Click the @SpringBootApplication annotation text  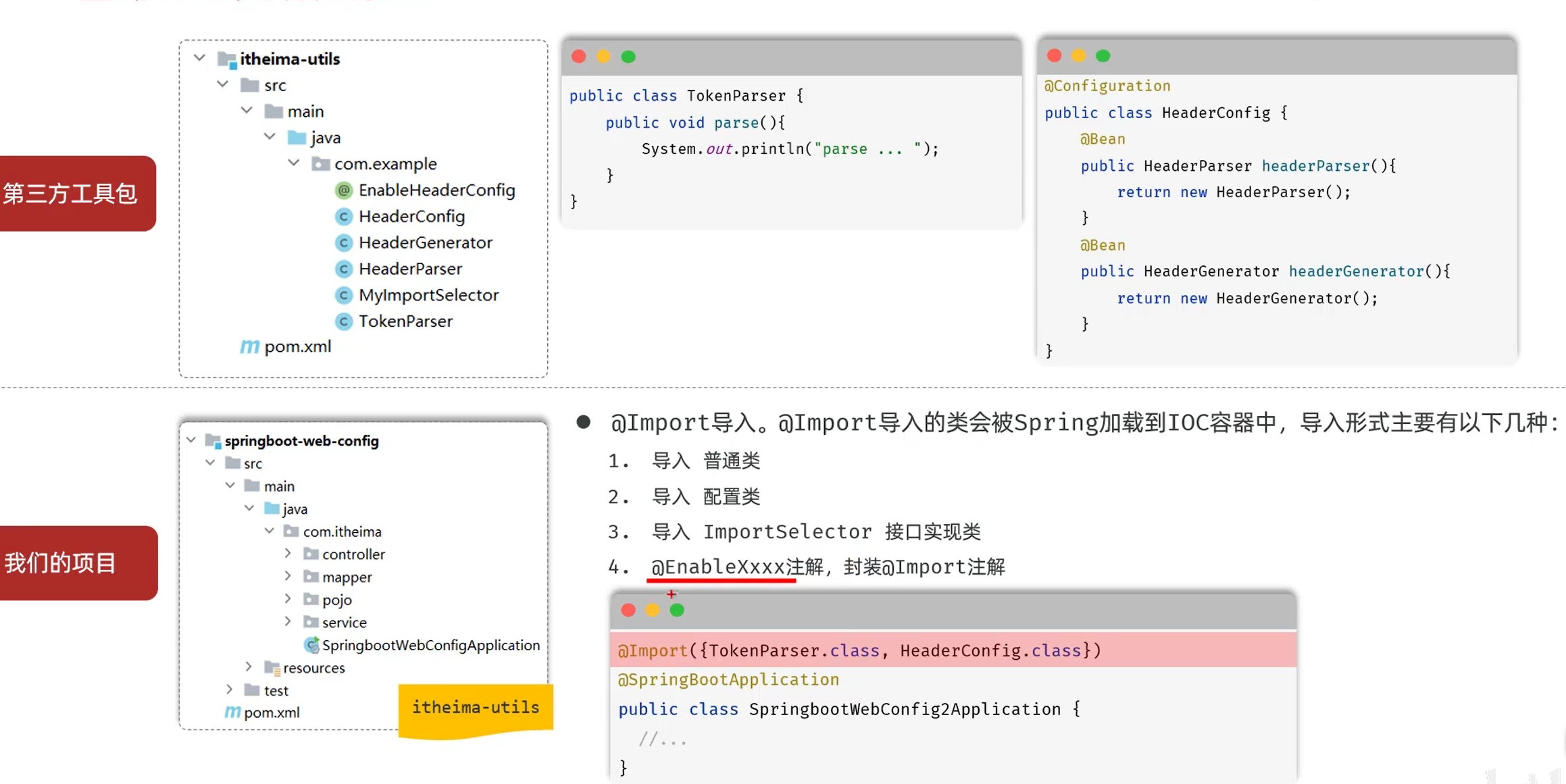point(728,679)
